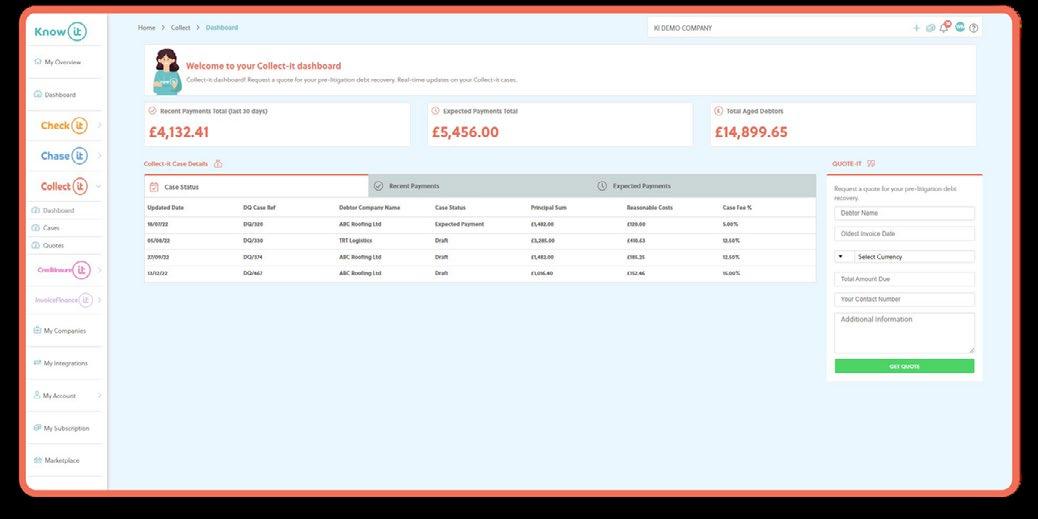Click the Additional Information text area

[904, 333]
